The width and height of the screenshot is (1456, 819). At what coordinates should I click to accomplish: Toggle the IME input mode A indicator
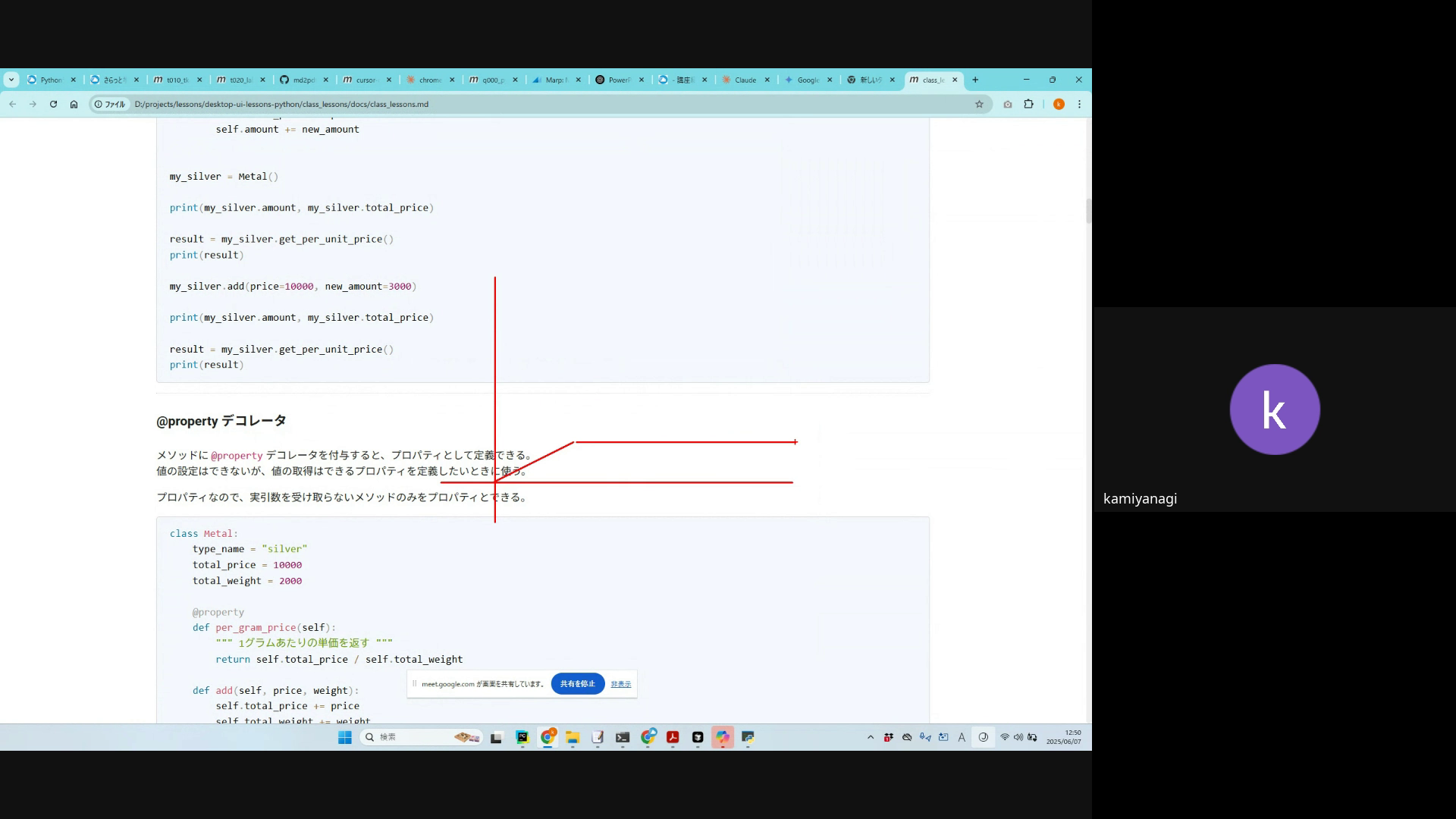[x=962, y=737]
